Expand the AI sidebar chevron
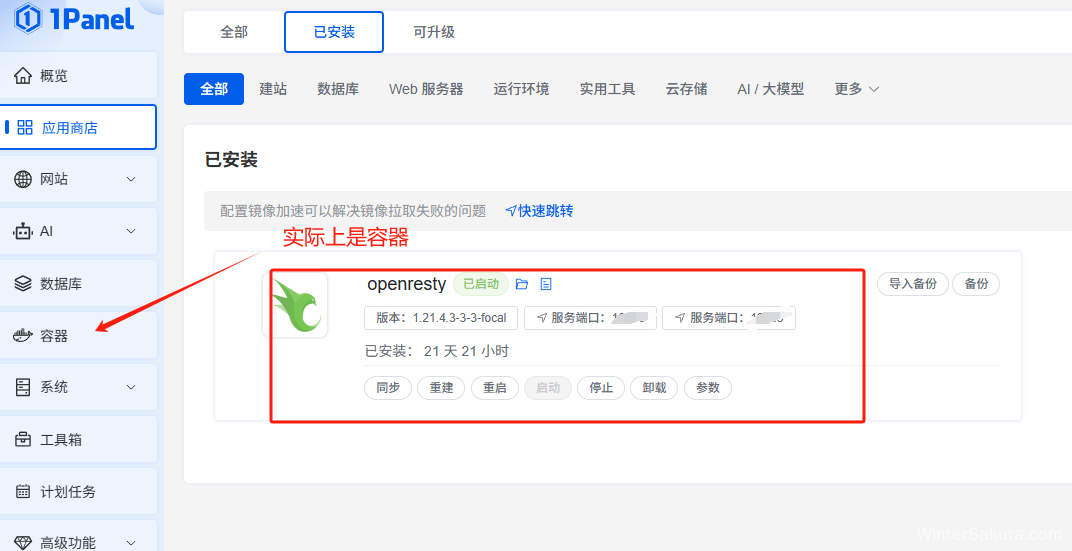Image resolution: width=1072 pixels, height=551 pixels. tap(131, 231)
